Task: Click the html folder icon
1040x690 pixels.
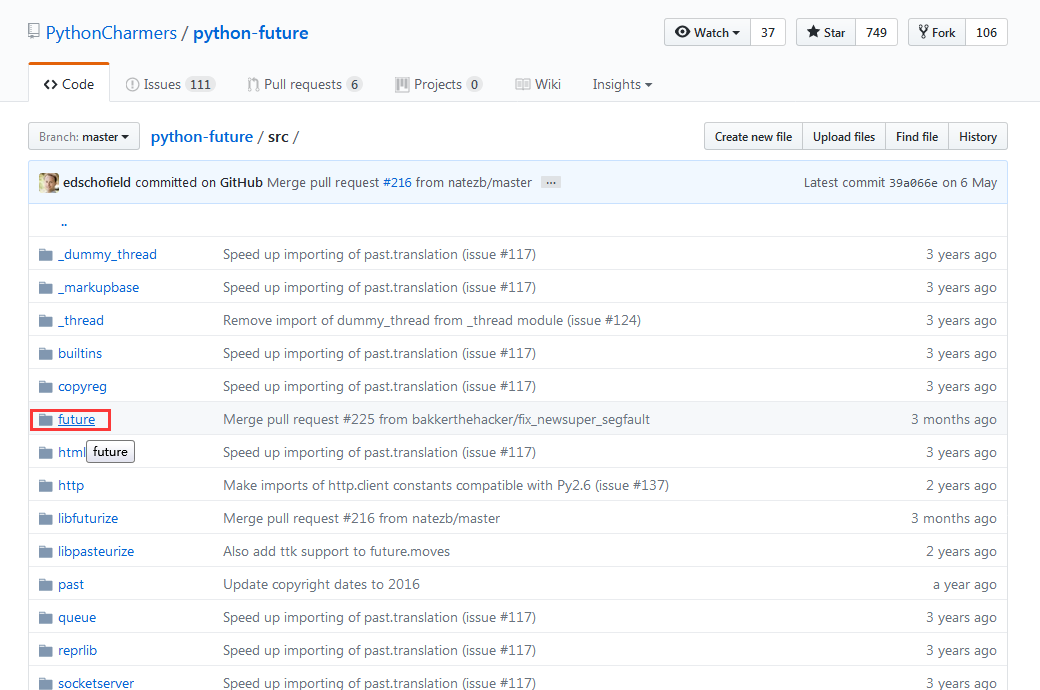Action: [x=46, y=453]
